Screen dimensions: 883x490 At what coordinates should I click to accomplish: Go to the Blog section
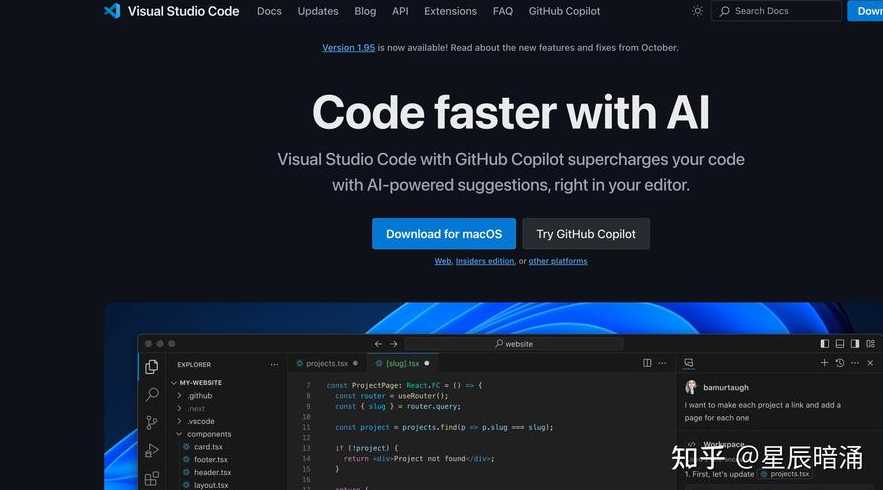tap(365, 11)
